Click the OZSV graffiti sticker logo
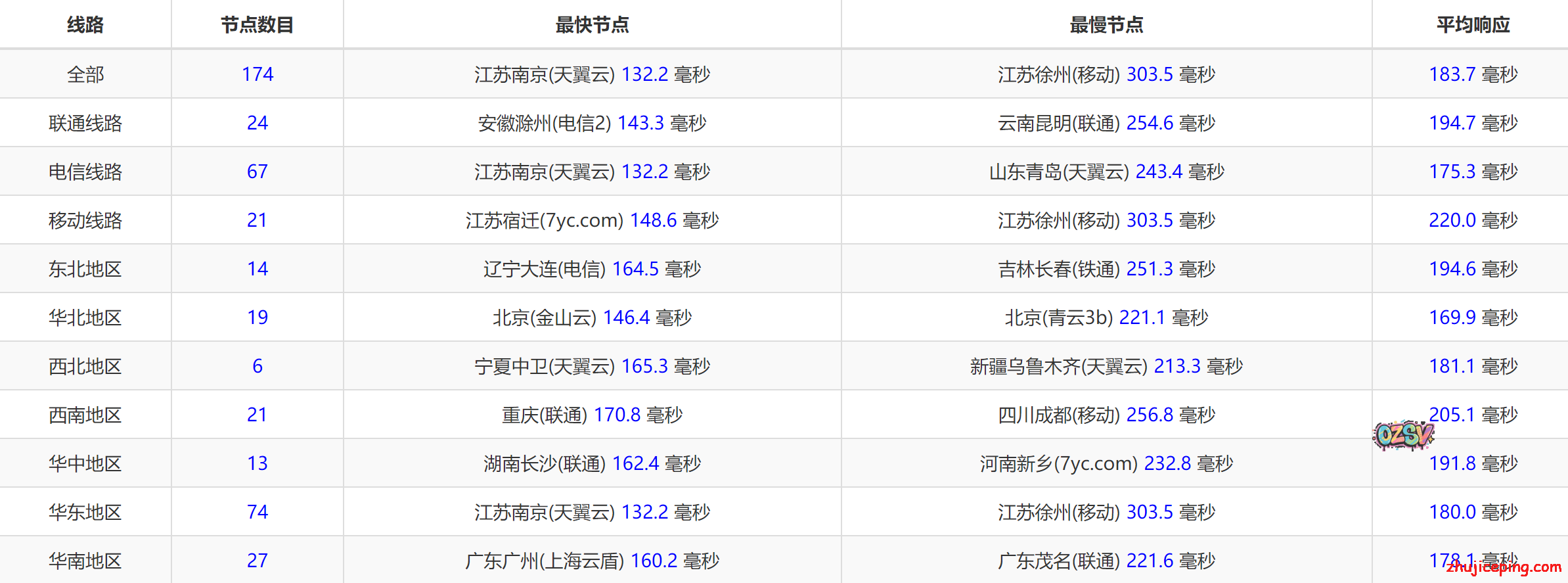This screenshot has height=583, width=1568. pos(1403,435)
